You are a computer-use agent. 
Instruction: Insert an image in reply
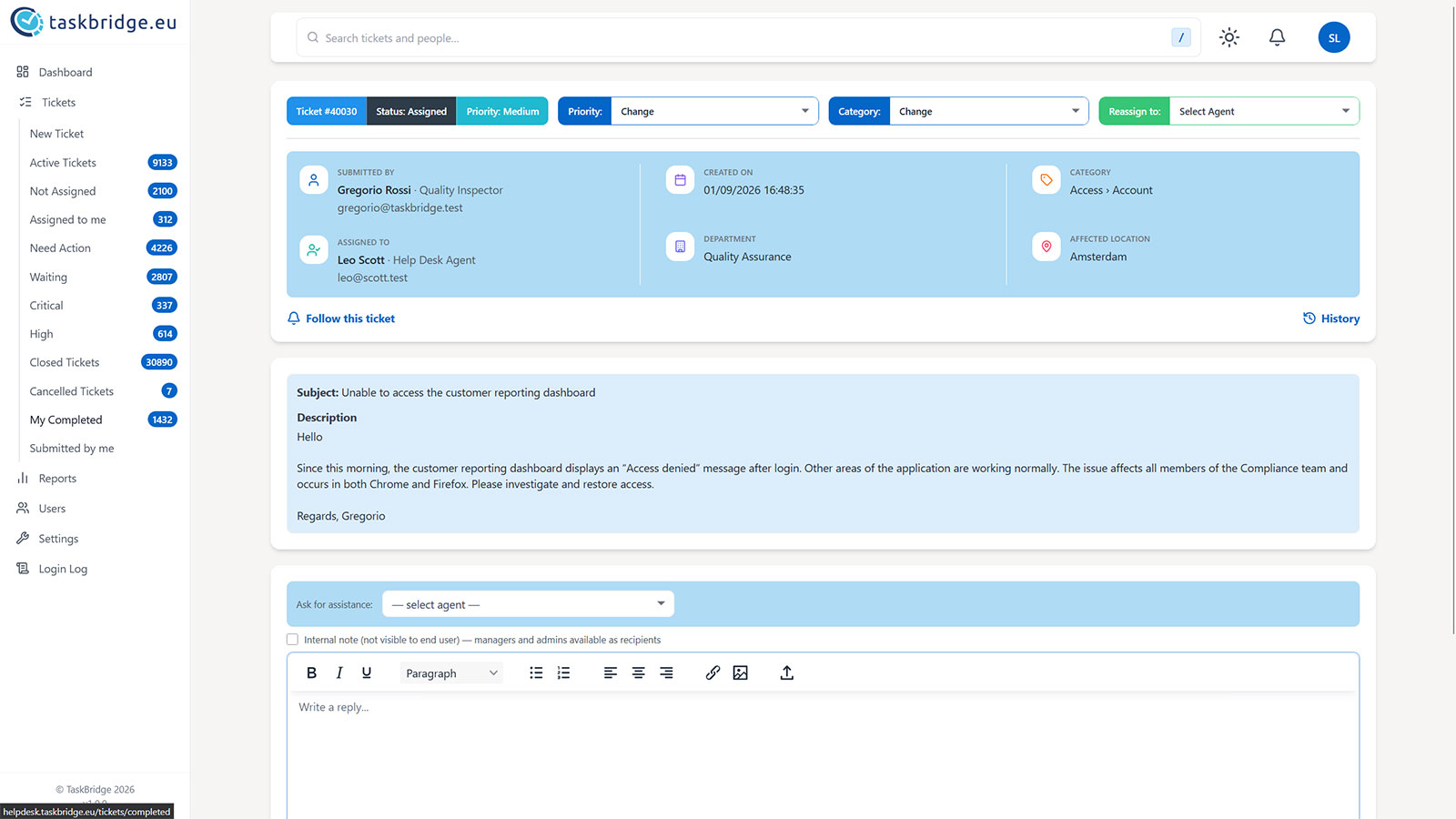[x=741, y=672]
